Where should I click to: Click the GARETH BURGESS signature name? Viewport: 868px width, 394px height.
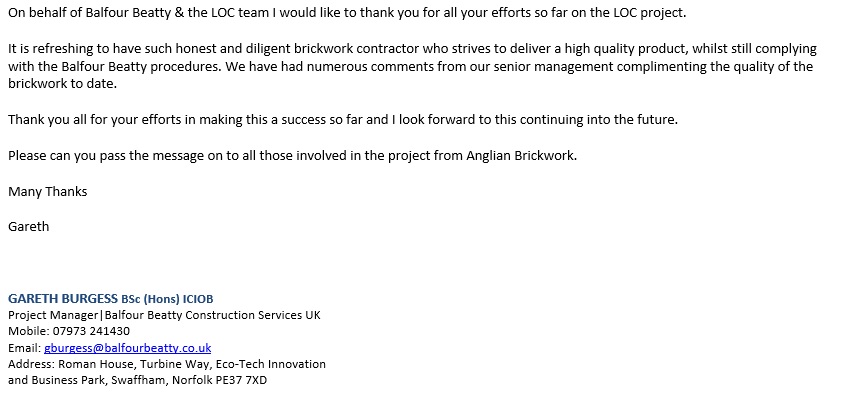click(63, 299)
